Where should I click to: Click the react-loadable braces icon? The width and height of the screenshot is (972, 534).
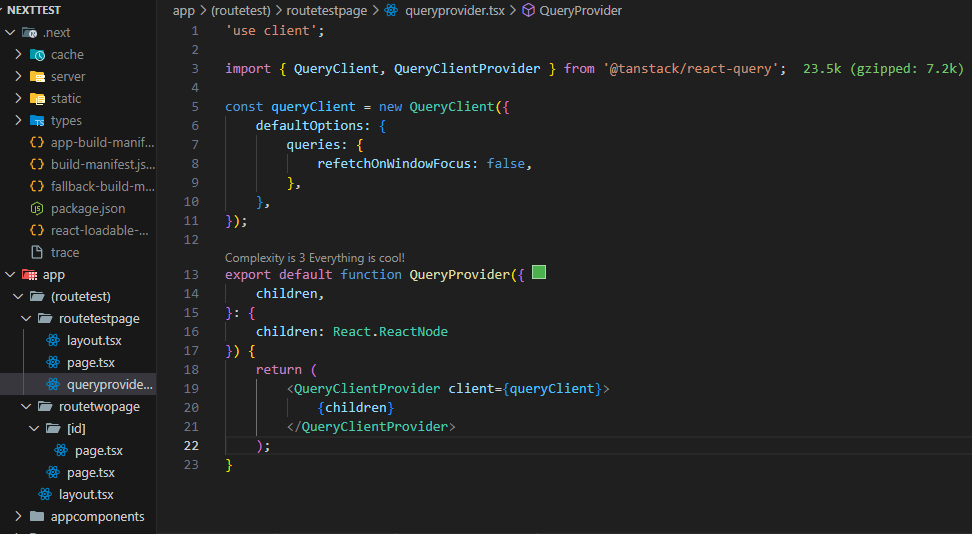pos(37,230)
